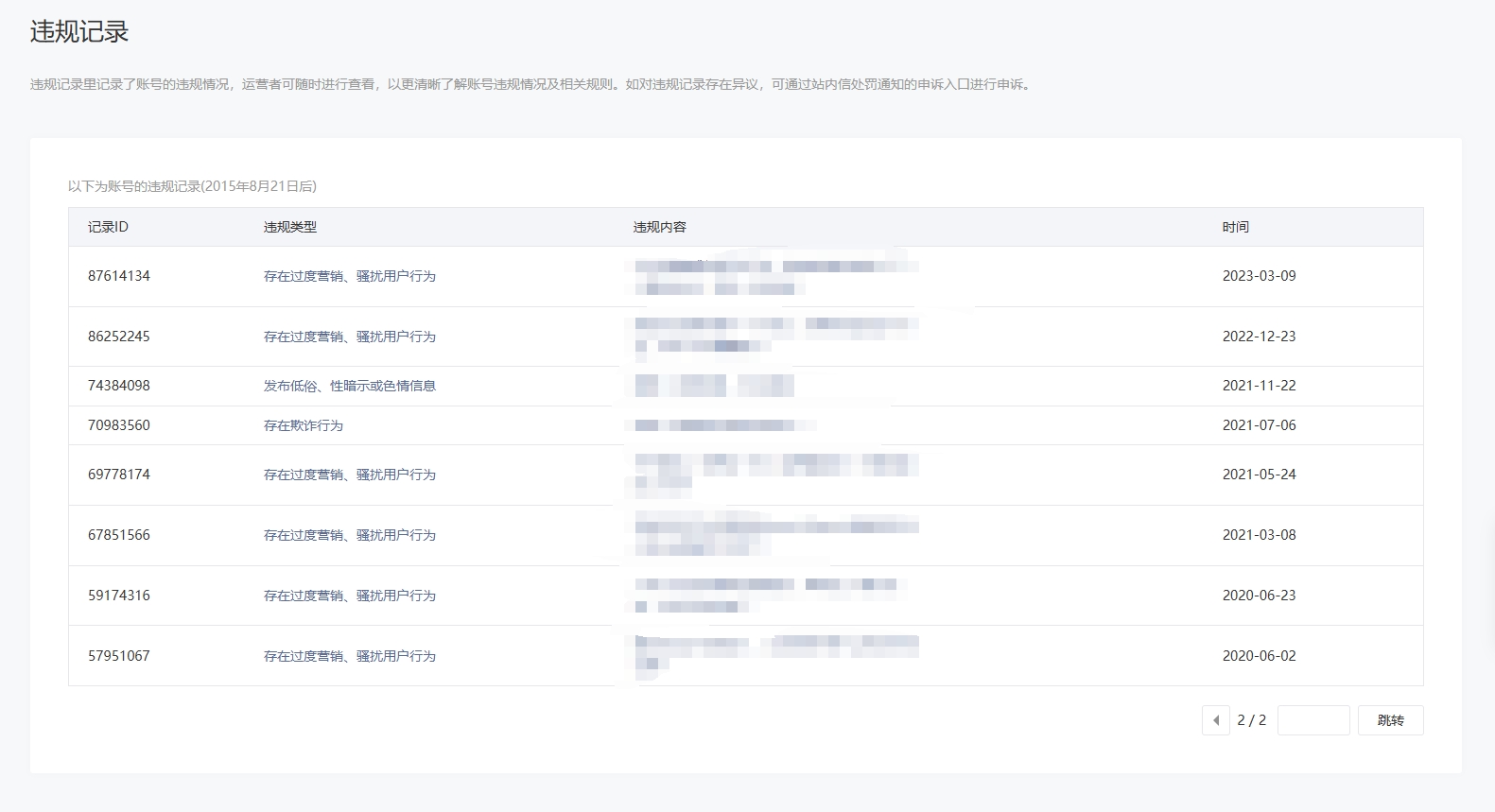The height and width of the screenshot is (812, 1495).
Task: Click the 2 / 2 page indicator
Action: click(x=1251, y=720)
